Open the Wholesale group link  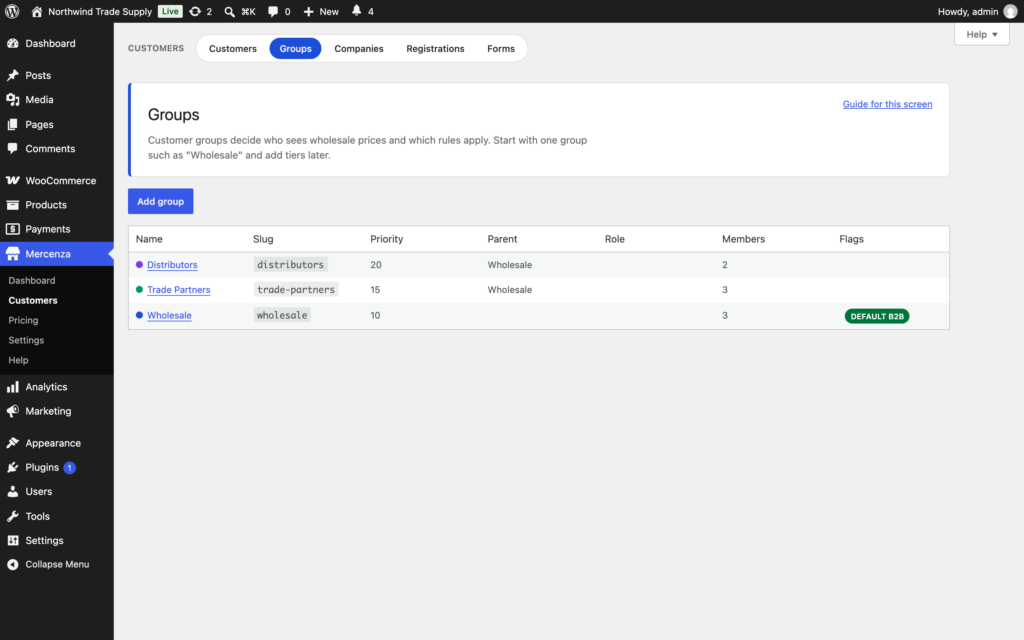coord(169,315)
